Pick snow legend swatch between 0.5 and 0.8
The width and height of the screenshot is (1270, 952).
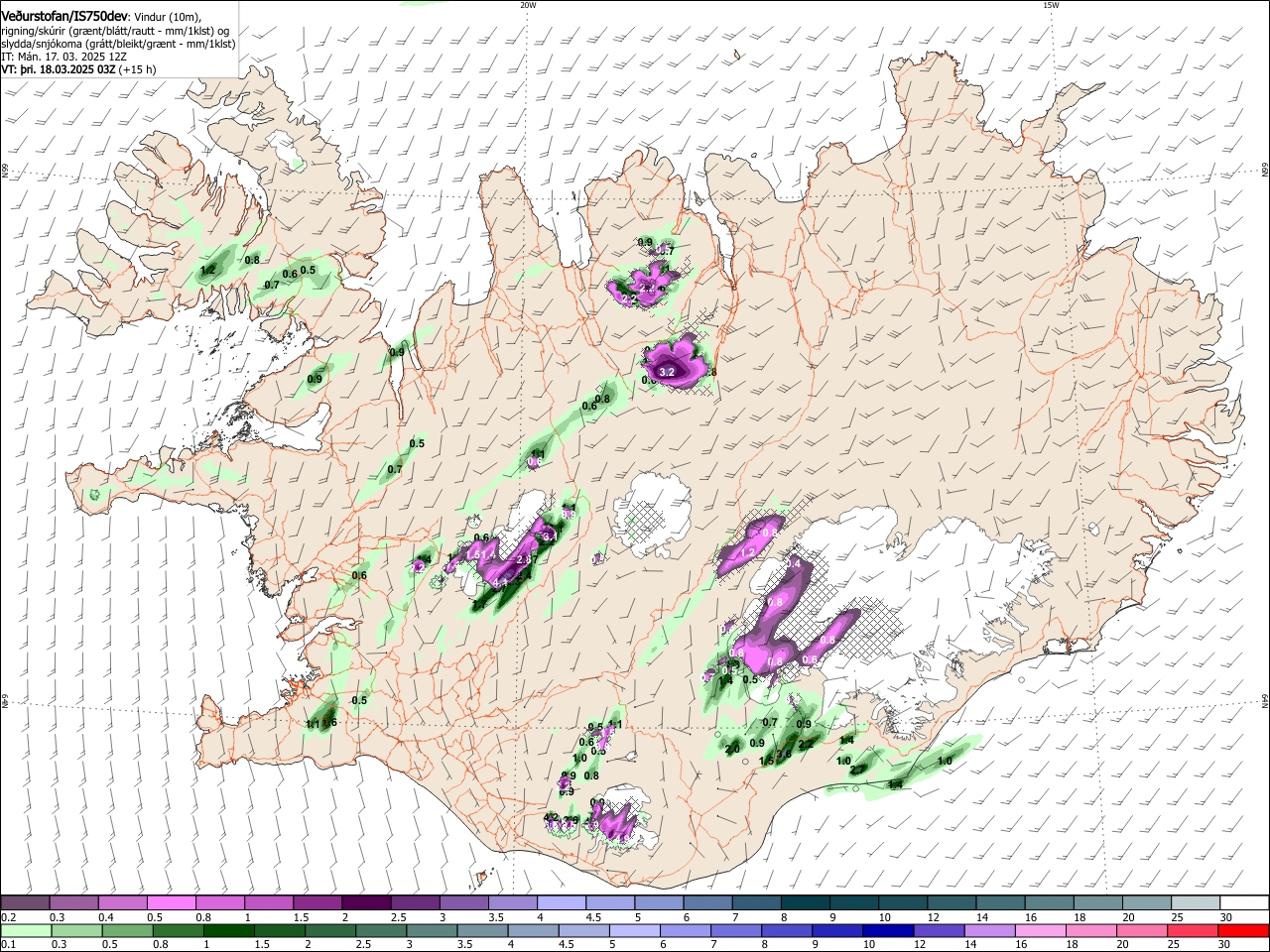pos(171,903)
